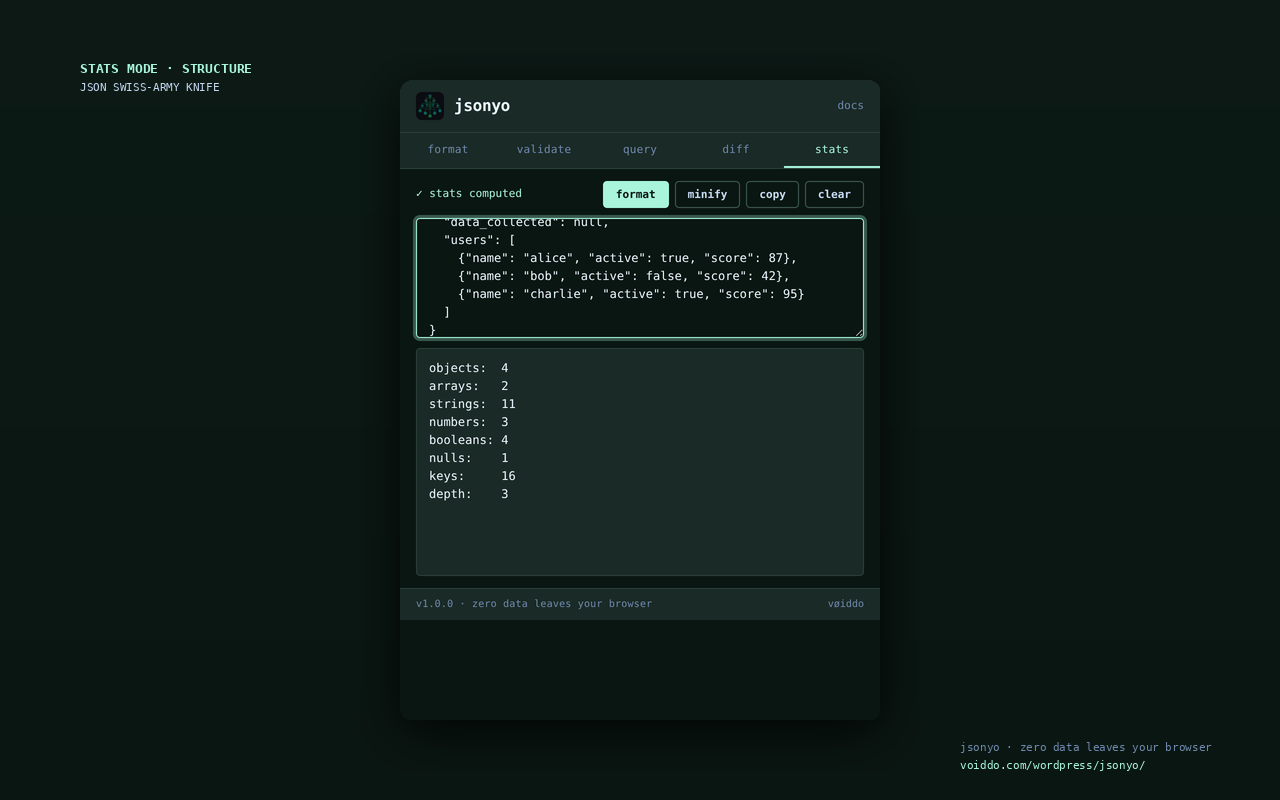Clear the input with clear button

click(834, 194)
